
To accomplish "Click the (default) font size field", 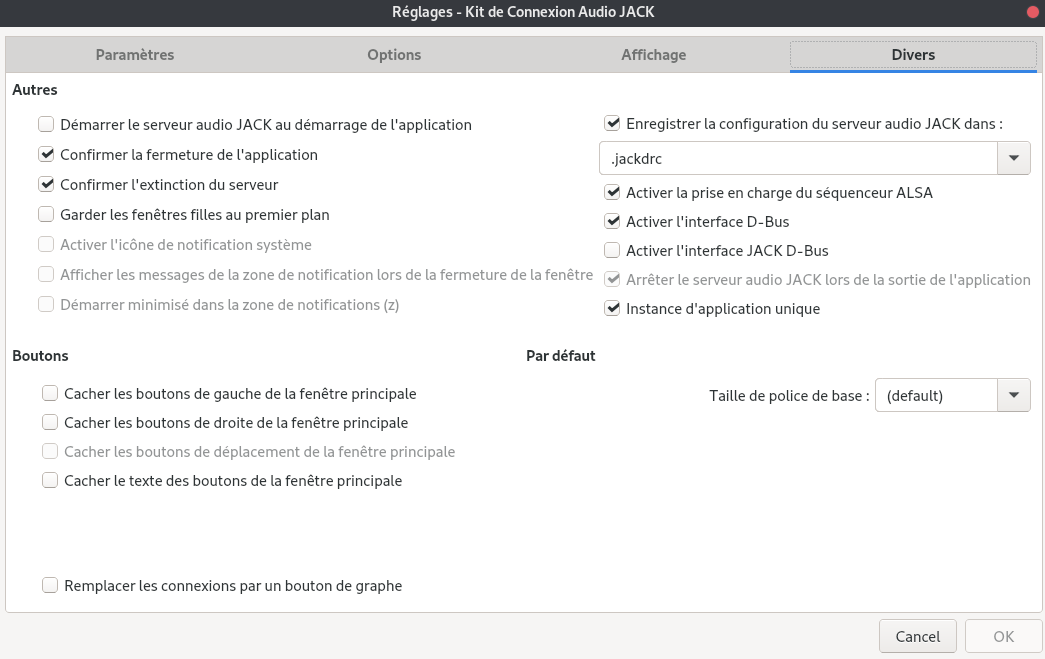I will 936,395.
